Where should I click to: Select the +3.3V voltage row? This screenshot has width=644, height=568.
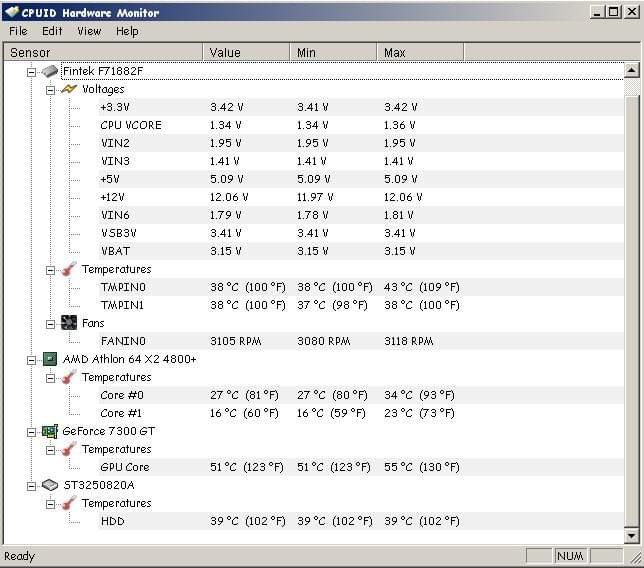(361, 107)
